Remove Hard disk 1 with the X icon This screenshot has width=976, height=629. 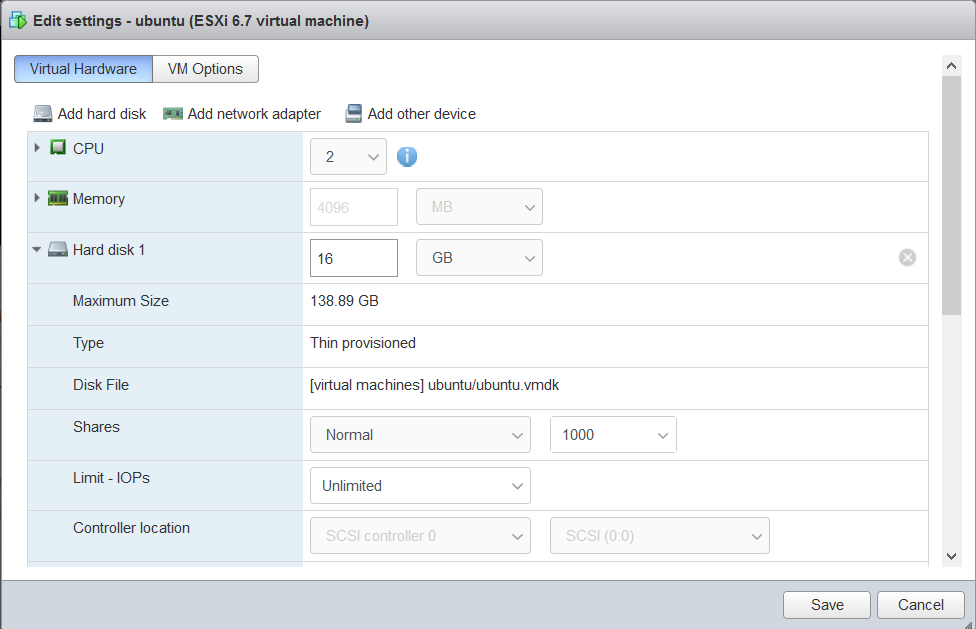click(x=908, y=258)
